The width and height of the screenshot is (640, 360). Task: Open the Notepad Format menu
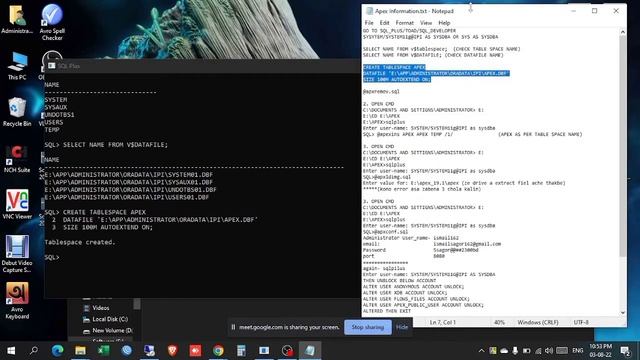click(404, 23)
